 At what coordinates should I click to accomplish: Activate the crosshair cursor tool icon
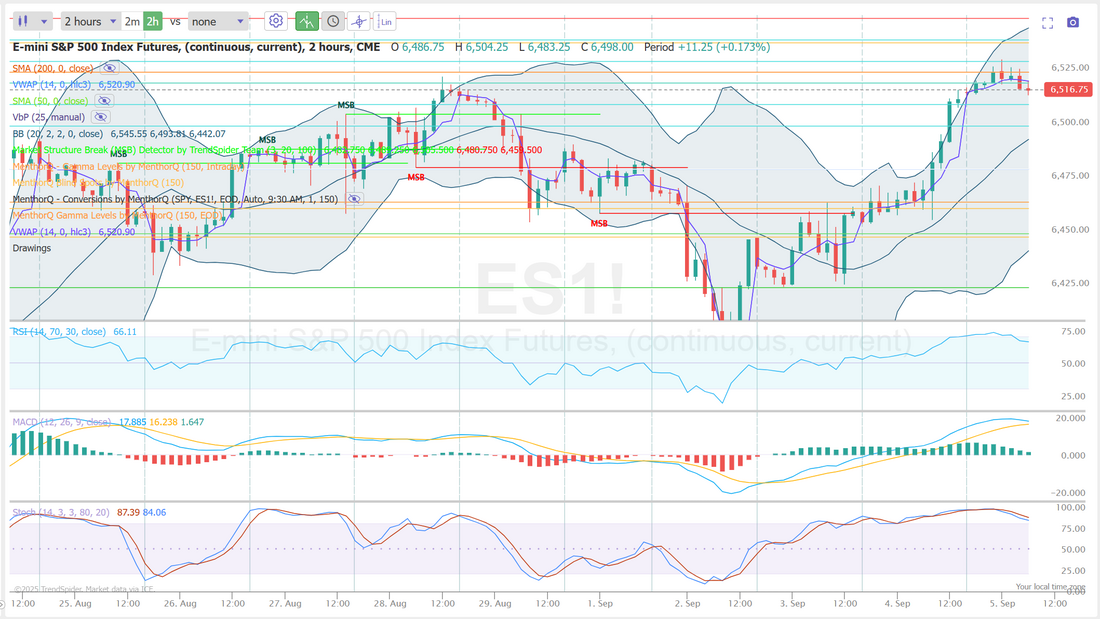[358, 21]
